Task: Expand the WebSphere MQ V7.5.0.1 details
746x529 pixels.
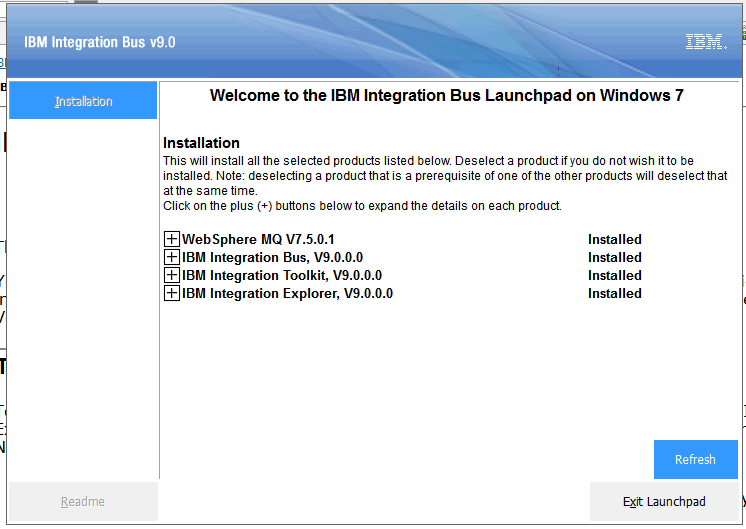Action: (172, 239)
